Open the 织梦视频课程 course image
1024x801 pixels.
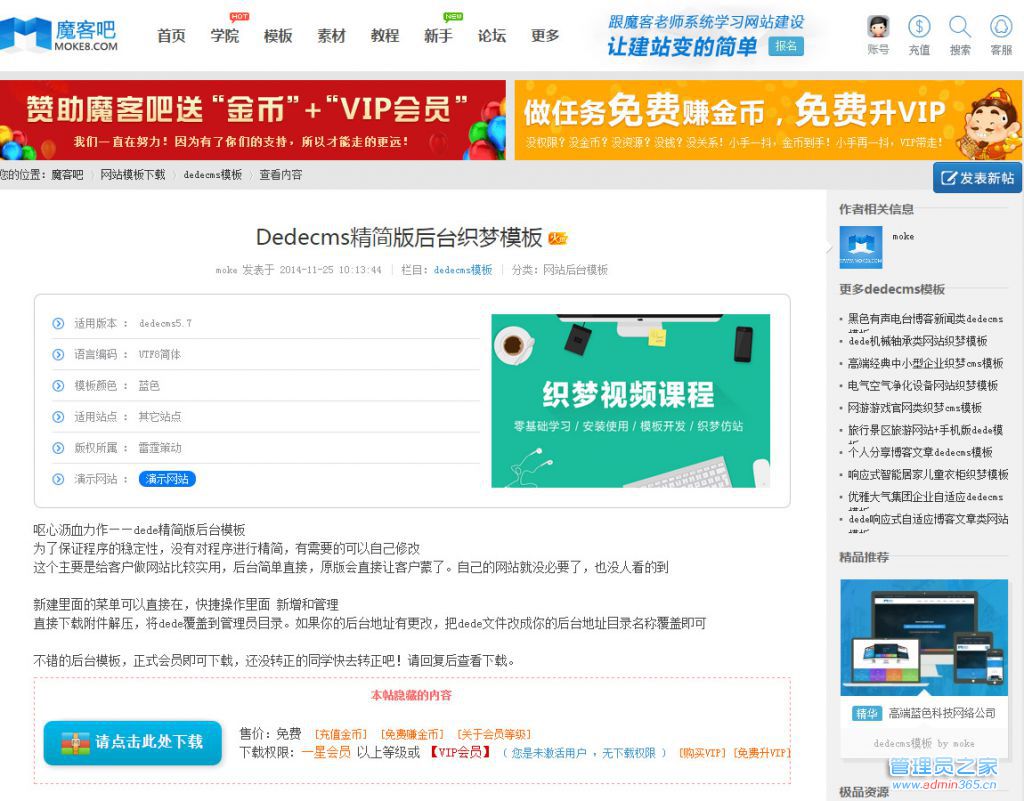tap(630, 401)
